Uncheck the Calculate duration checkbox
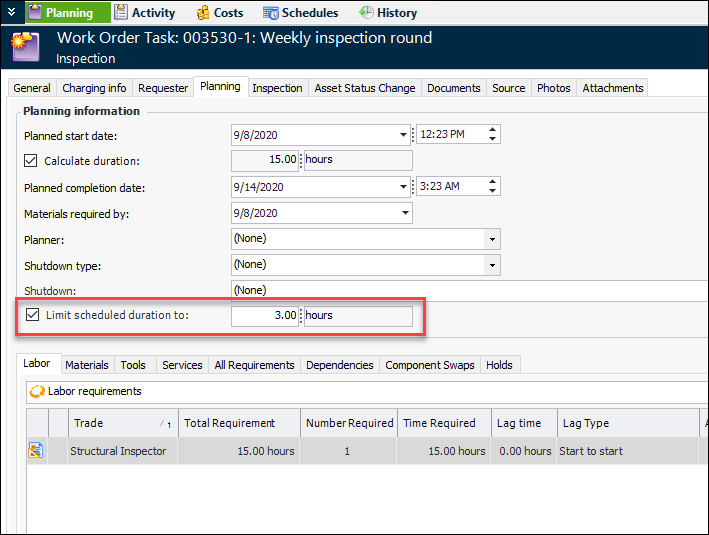Viewport: 709px width, 535px height. (31, 161)
